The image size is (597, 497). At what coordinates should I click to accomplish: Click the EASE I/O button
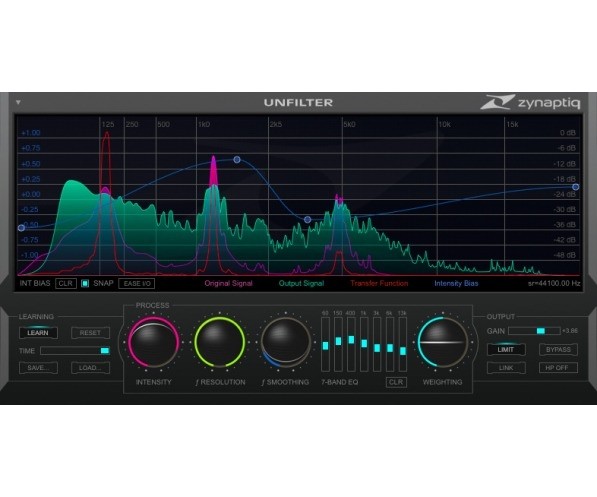point(137,284)
